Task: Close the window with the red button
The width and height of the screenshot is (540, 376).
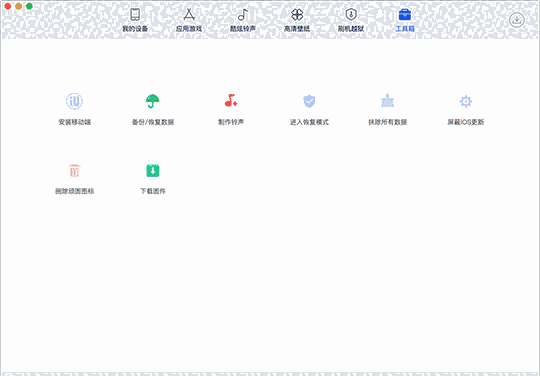Action: pyautogui.click(x=8, y=6)
